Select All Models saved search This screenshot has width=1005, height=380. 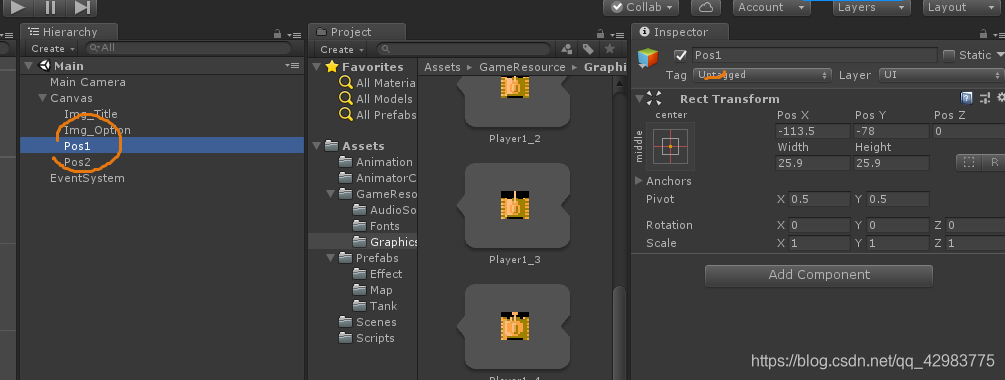377,99
